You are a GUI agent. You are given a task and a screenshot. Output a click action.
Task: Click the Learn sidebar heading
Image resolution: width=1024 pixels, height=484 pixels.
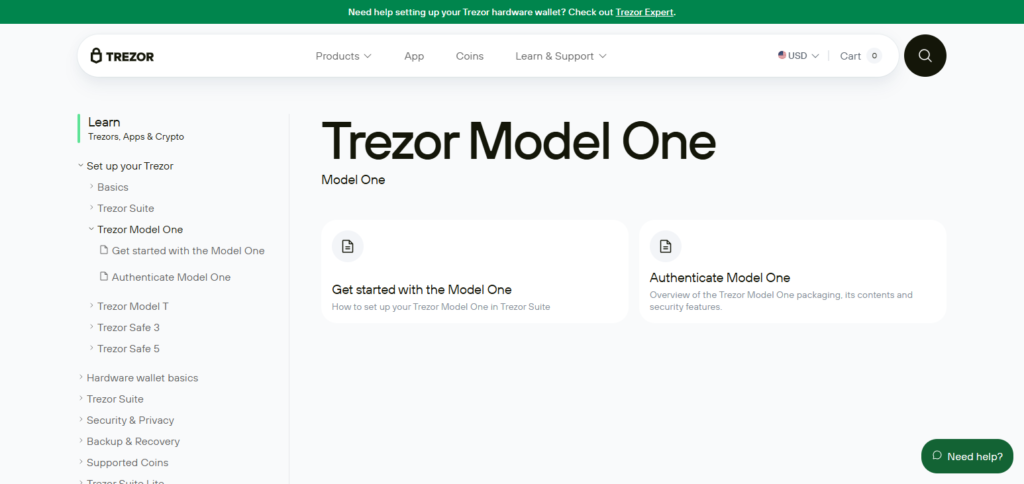[x=104, y=122]
